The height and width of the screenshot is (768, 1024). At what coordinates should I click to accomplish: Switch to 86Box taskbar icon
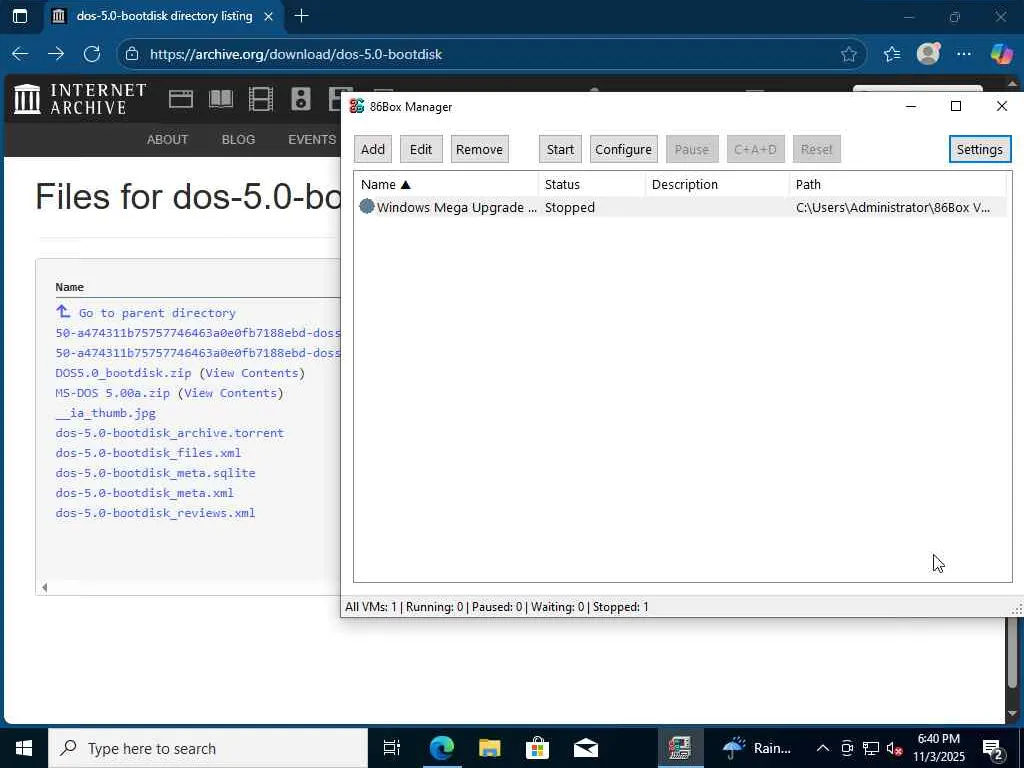pyautogui.click(x=680, y=748)
